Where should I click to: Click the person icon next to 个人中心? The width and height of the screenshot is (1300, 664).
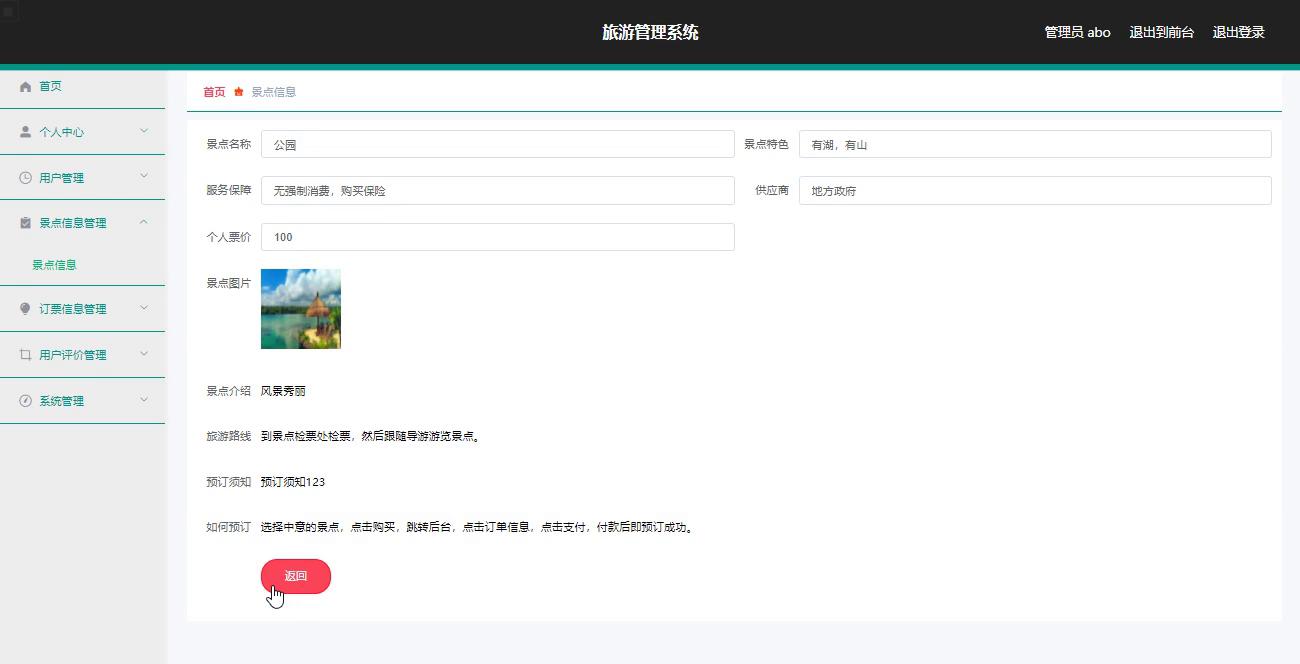[25, 131]
